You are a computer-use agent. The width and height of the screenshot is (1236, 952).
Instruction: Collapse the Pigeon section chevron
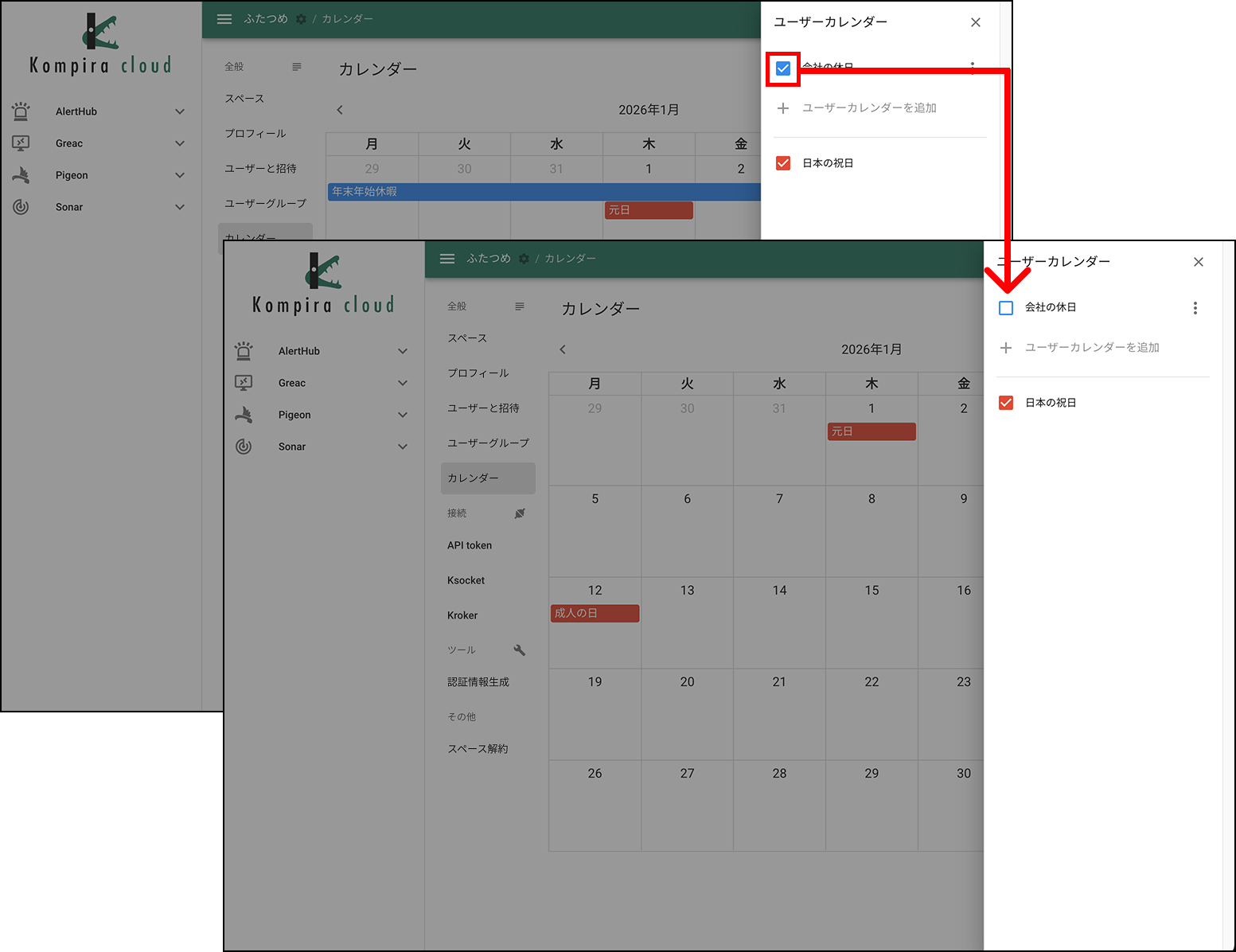(x=404, y=415)
